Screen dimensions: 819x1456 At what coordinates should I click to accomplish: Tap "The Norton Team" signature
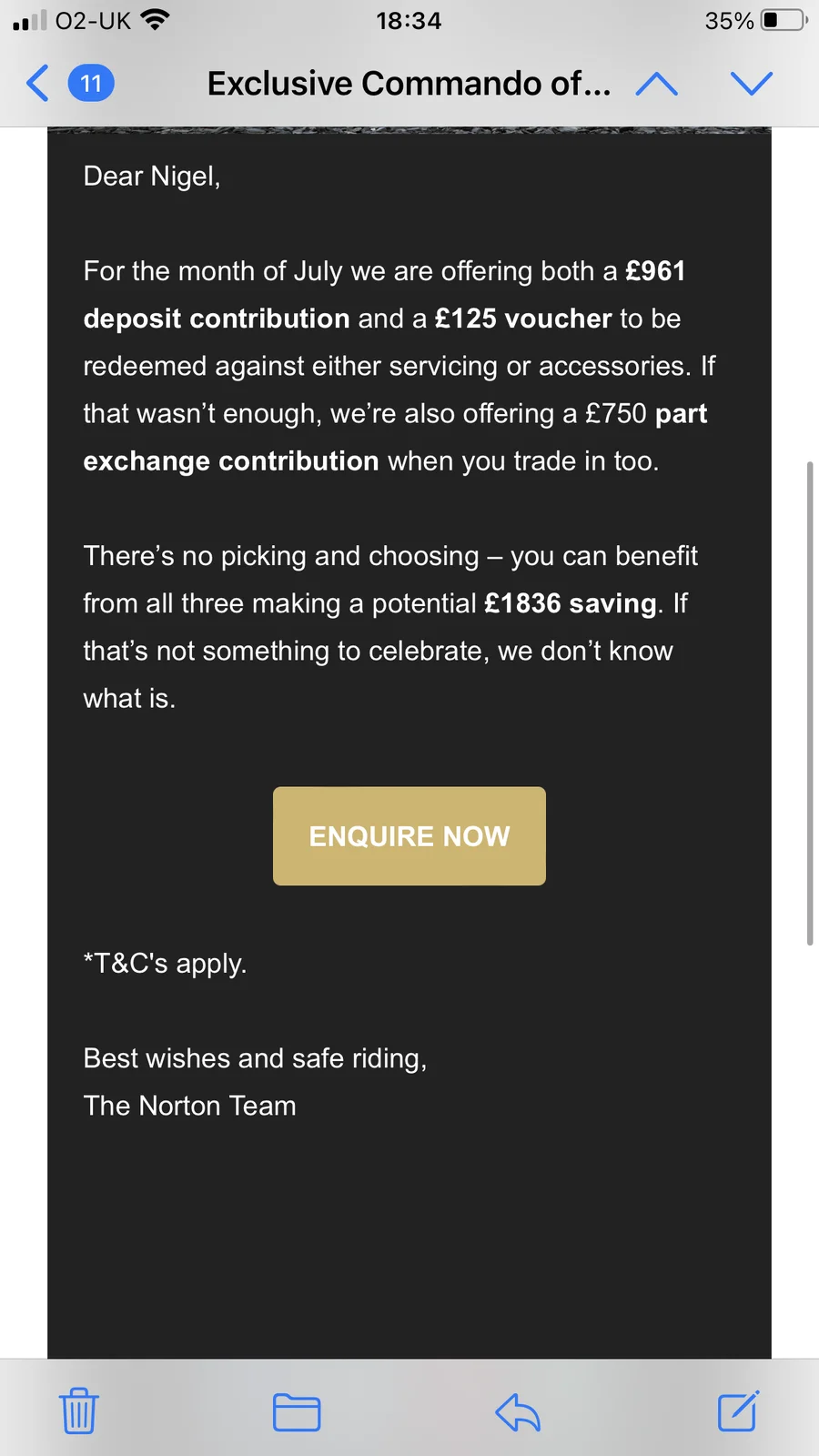tap(189, 1106)
